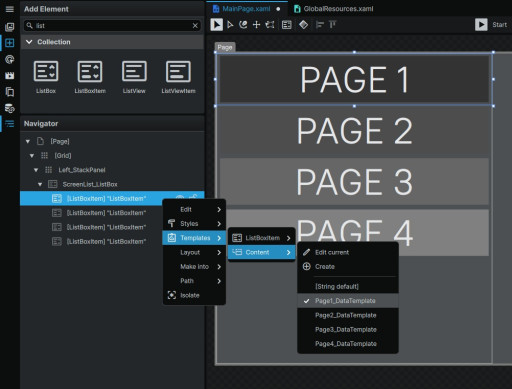Click the highlighted ListBoxItem row

(x=112, y=199)
